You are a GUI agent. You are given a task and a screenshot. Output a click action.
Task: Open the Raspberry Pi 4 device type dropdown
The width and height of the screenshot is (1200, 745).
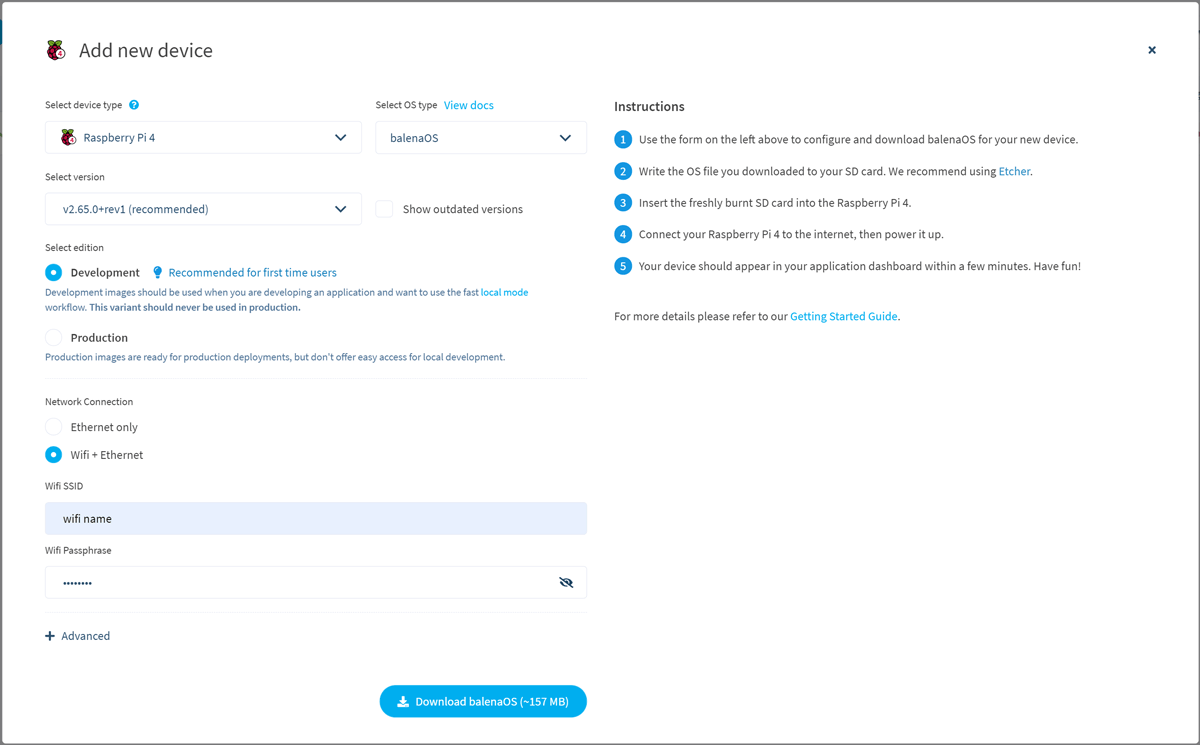pos(340,137)
